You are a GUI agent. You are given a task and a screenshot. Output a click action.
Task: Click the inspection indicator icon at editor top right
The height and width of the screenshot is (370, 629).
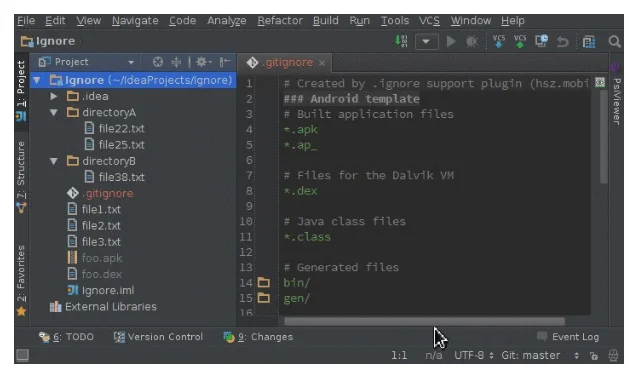[x=600, y=83]
